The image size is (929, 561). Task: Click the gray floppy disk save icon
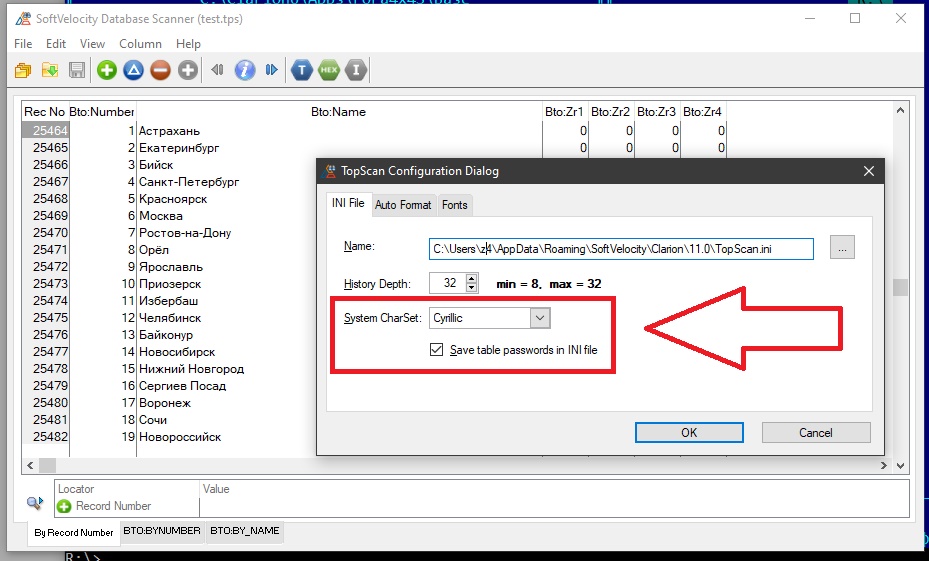point(77,70)
